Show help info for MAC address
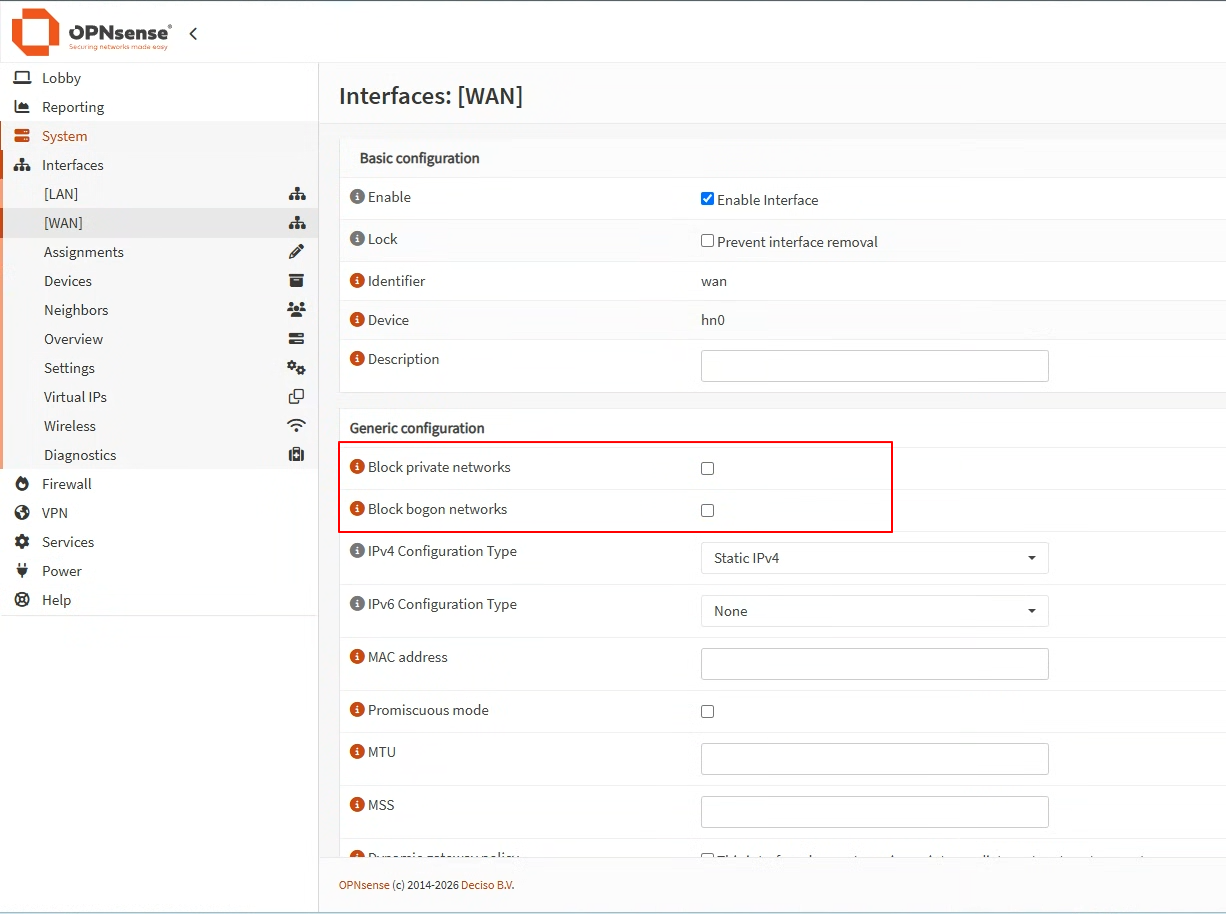This screenshot has height=914, width=1226. [x=357, y=657]
